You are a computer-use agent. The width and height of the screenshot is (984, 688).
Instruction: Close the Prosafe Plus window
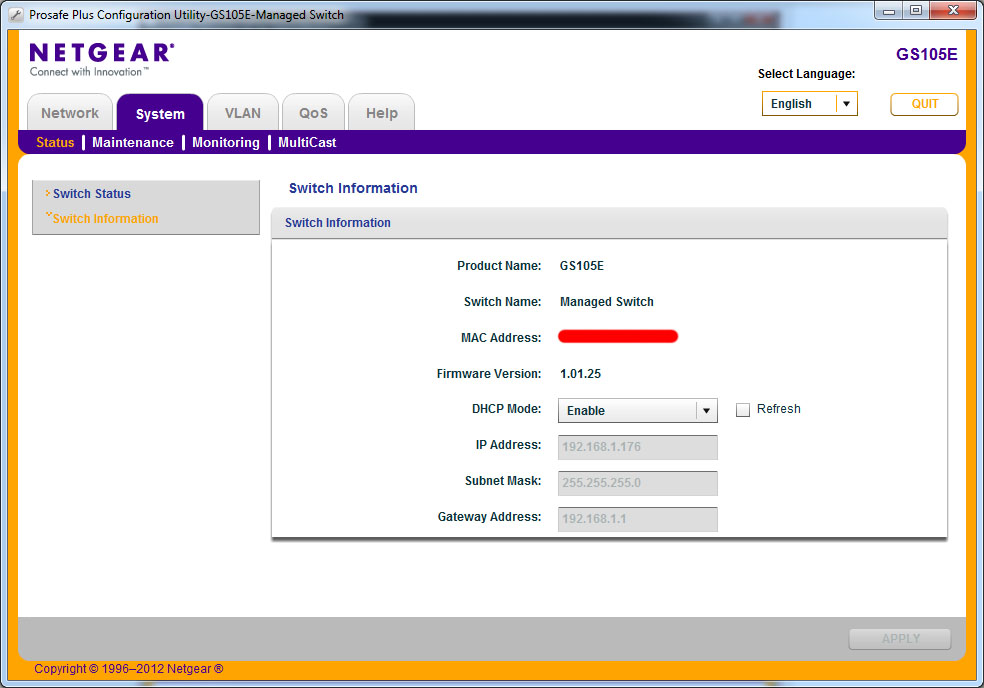[953, 11]
